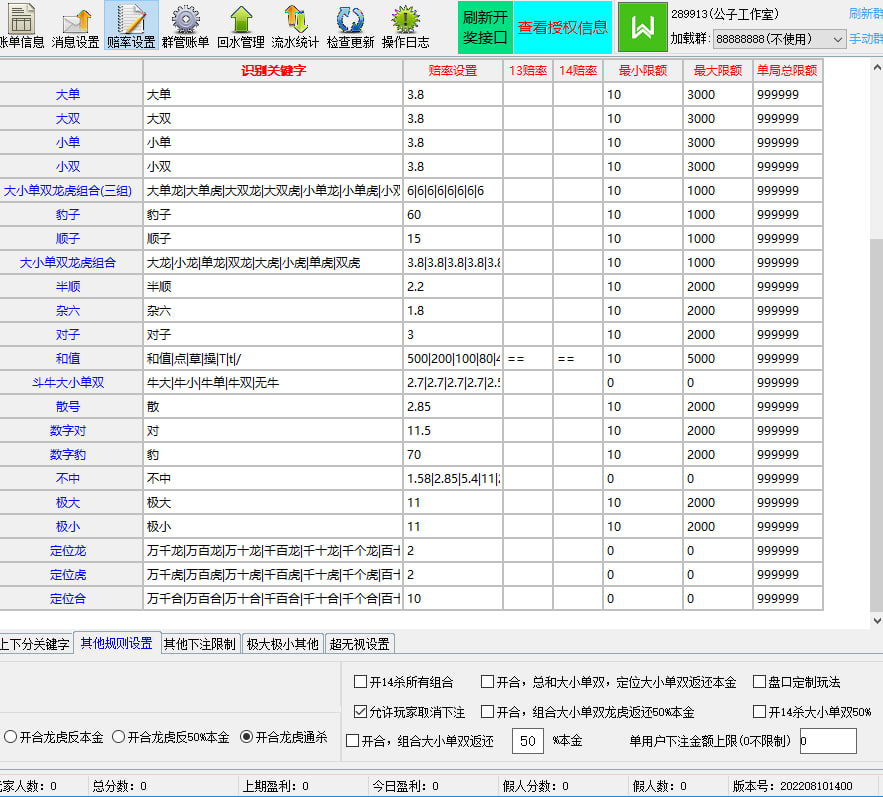Uncheck 允许玩家取消下注 checkbox
This screenshot has height=797, width=883.
click(x=361, y=712)
